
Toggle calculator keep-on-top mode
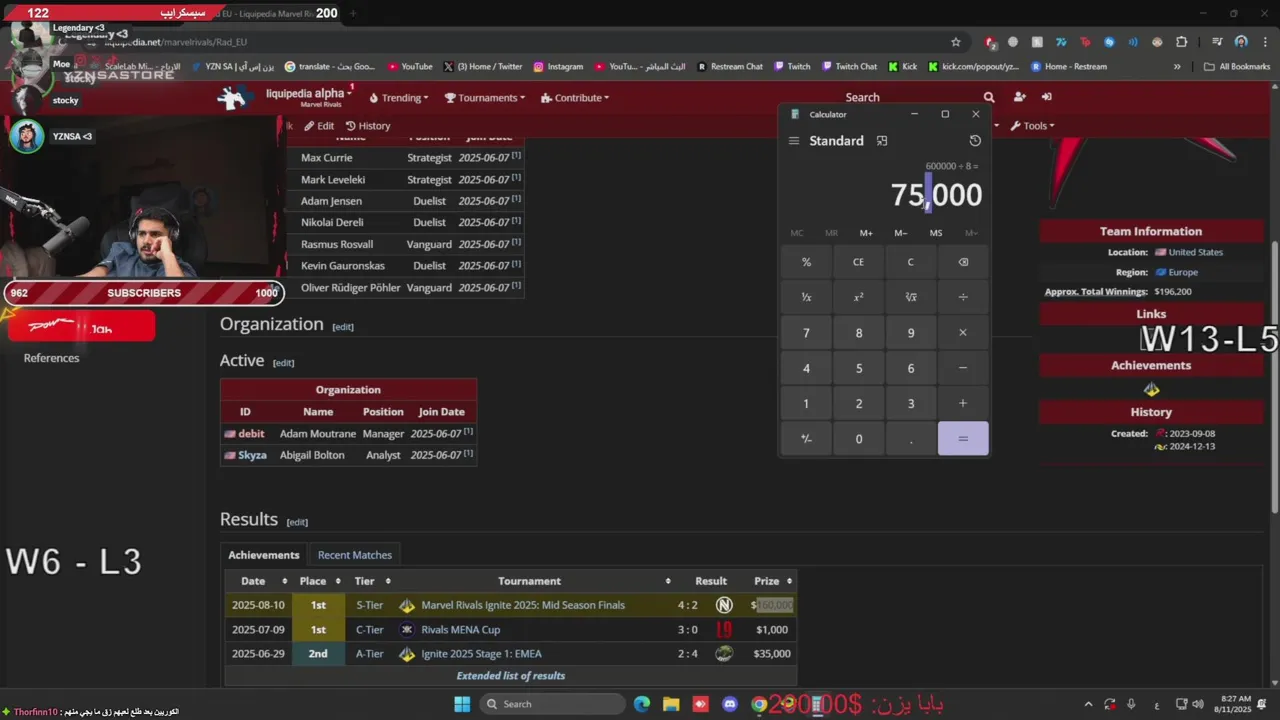tap(882, 141)
